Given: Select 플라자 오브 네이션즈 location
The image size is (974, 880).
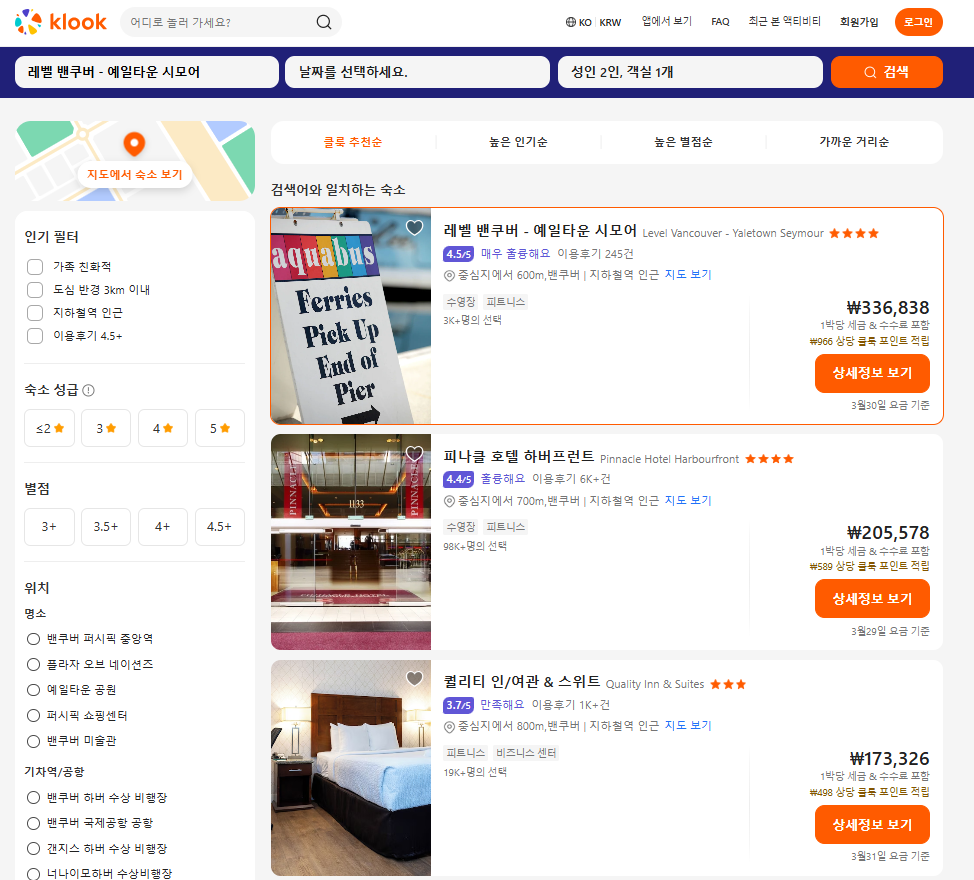Looking at the screenshot, I should pos(34,665).
